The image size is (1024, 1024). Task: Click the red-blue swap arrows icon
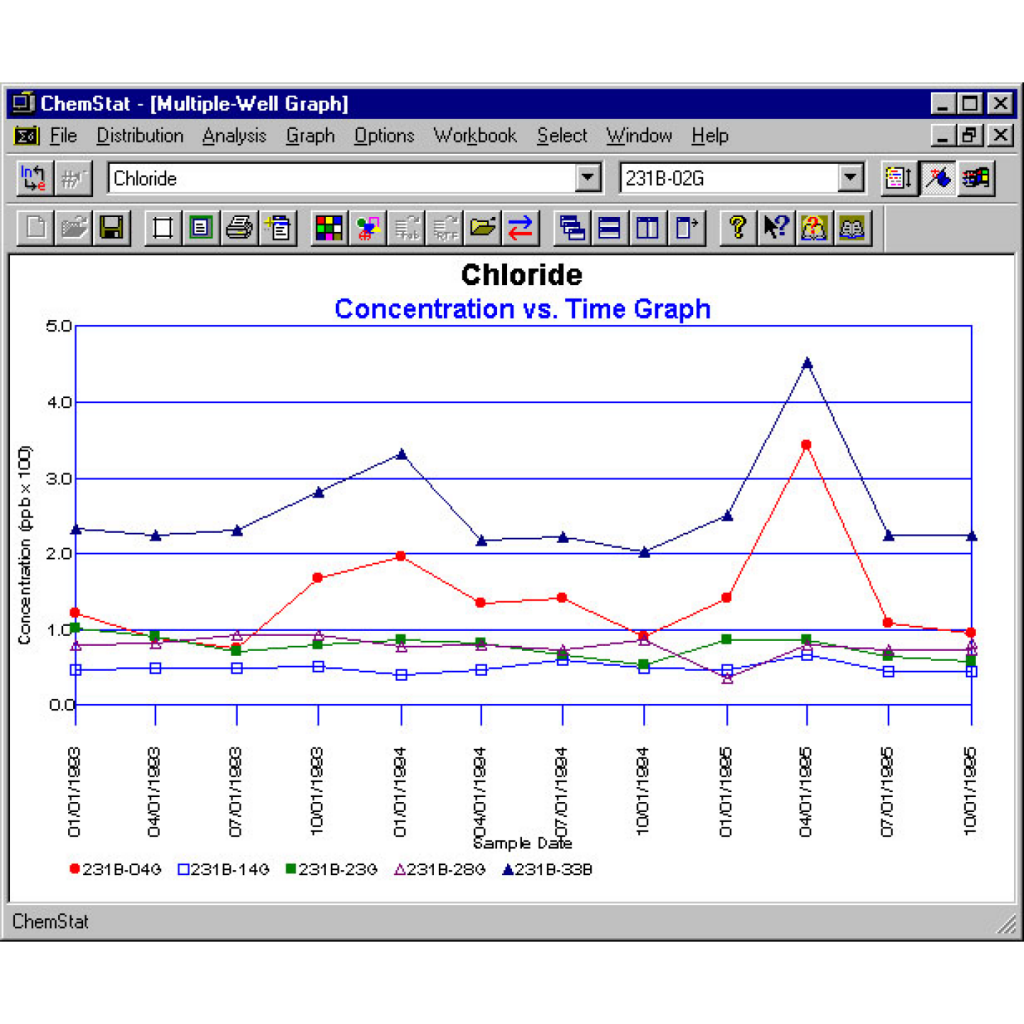(x=520, y=228)
